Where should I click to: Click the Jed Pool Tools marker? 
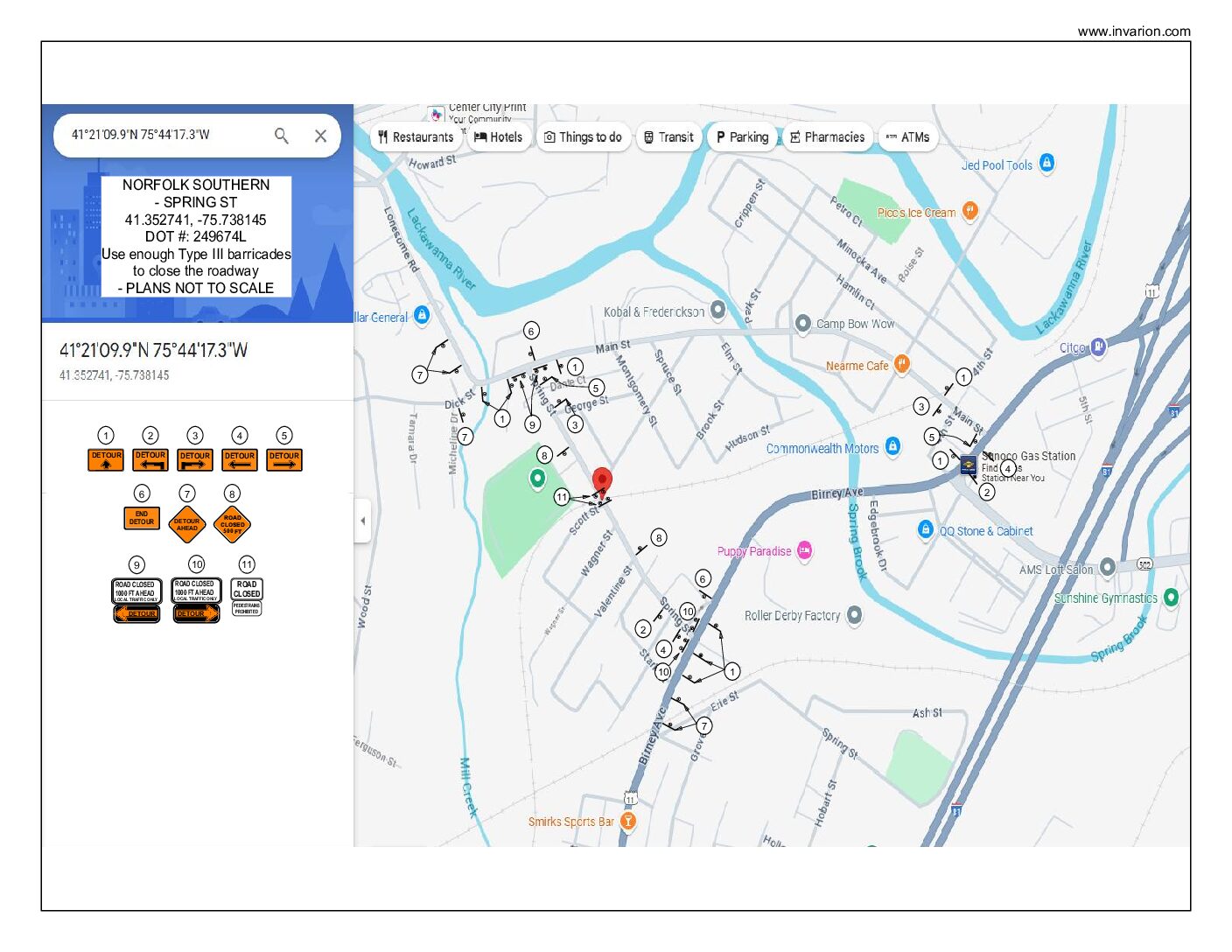point(1046,163)
